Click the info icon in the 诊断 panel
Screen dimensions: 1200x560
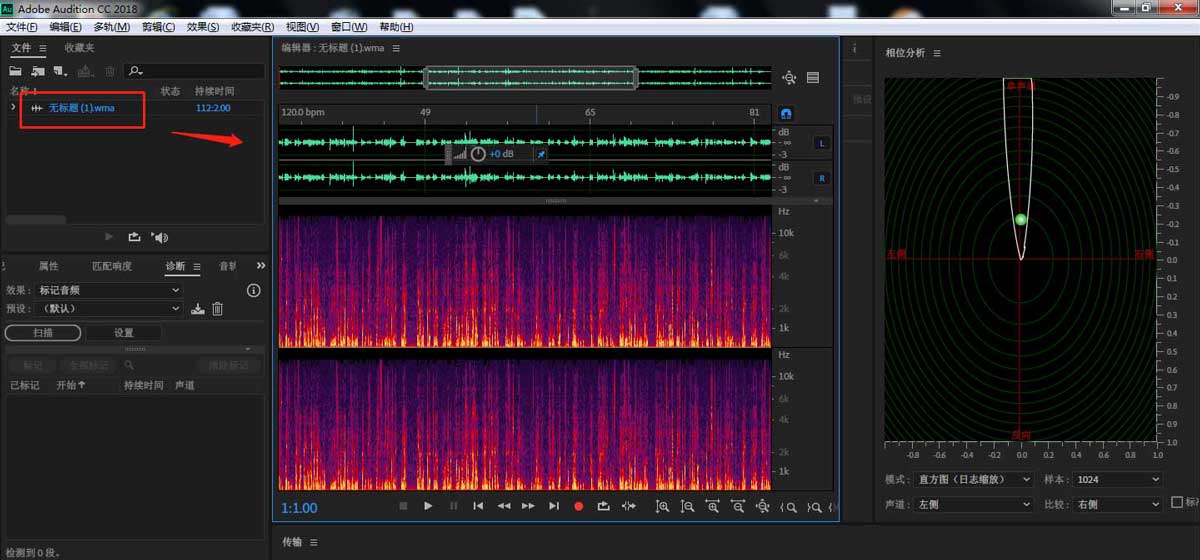253,290
